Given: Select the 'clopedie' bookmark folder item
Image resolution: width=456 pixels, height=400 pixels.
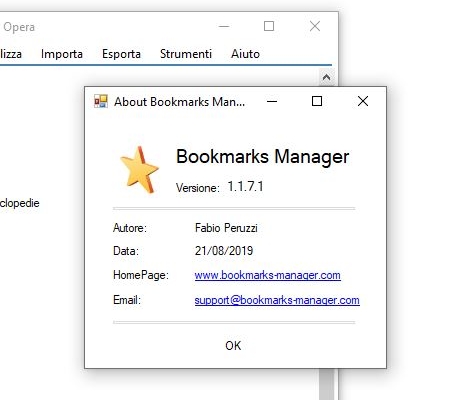Looking at the screenshot, I should point(19,203).
